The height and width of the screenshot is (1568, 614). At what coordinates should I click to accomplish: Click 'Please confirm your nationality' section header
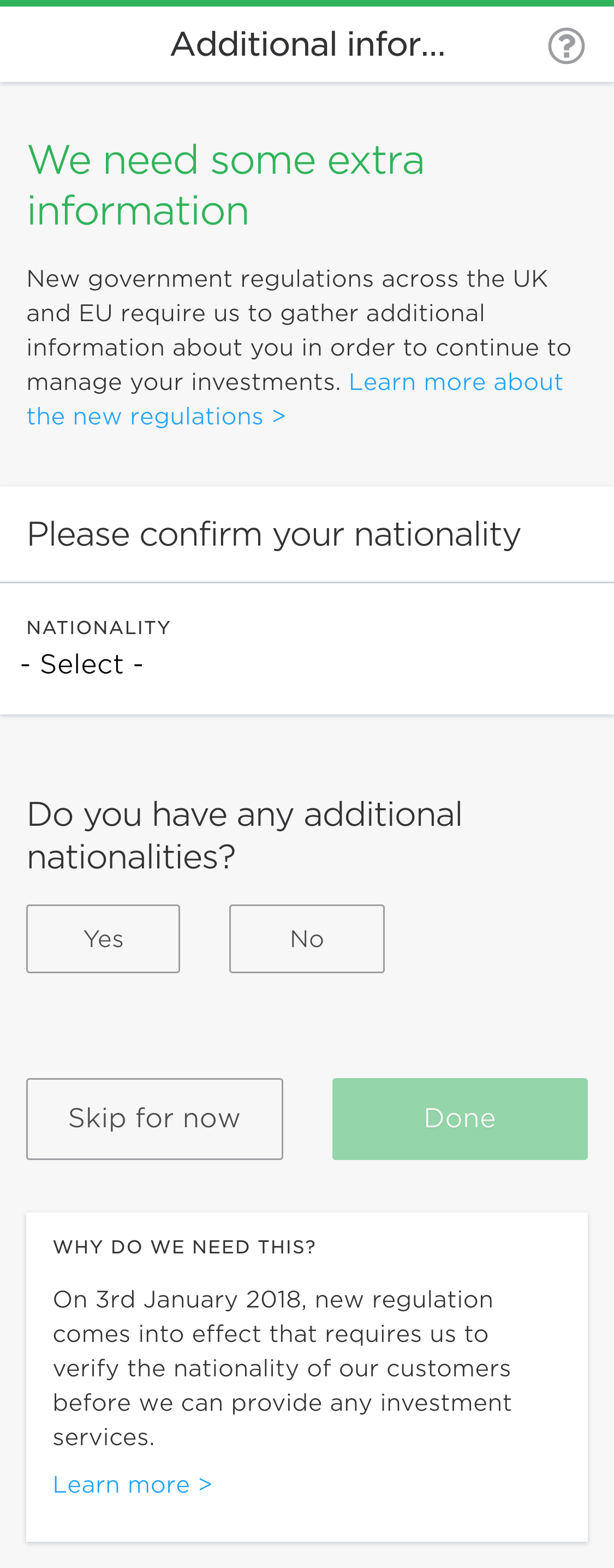click(x=274, y=535)
